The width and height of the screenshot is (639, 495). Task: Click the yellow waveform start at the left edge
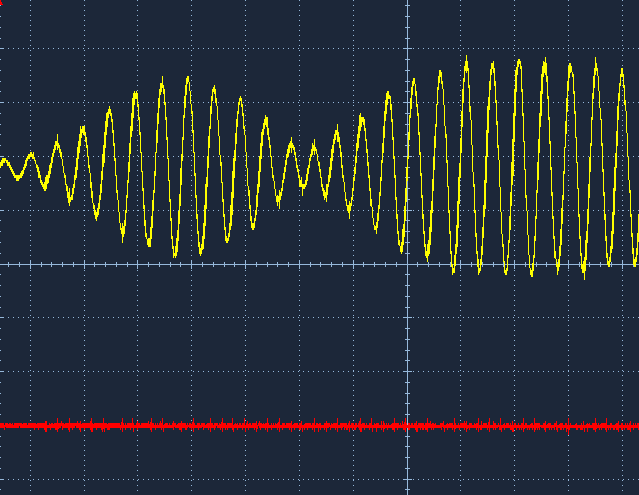[3, 161]
